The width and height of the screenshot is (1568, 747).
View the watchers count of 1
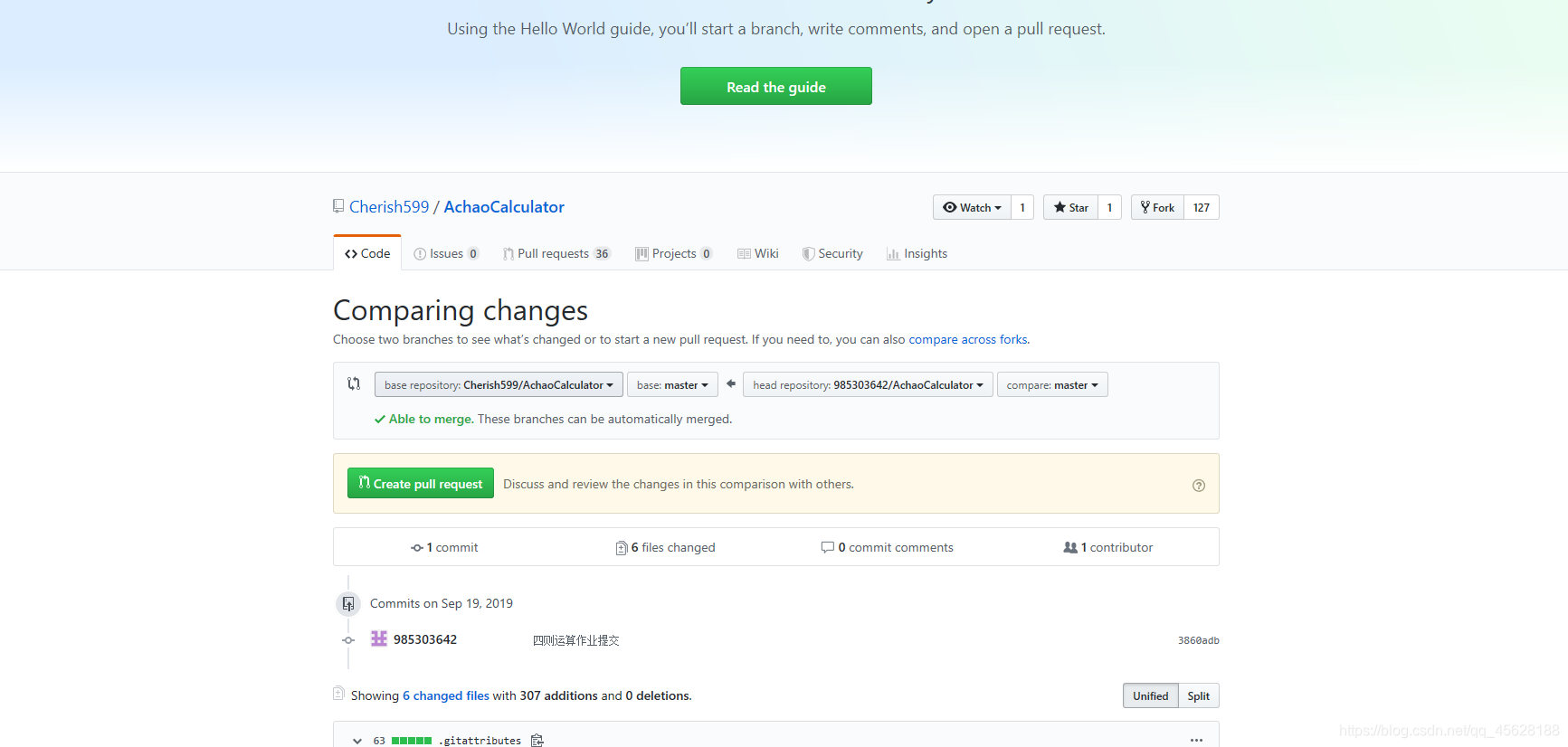1022,207
